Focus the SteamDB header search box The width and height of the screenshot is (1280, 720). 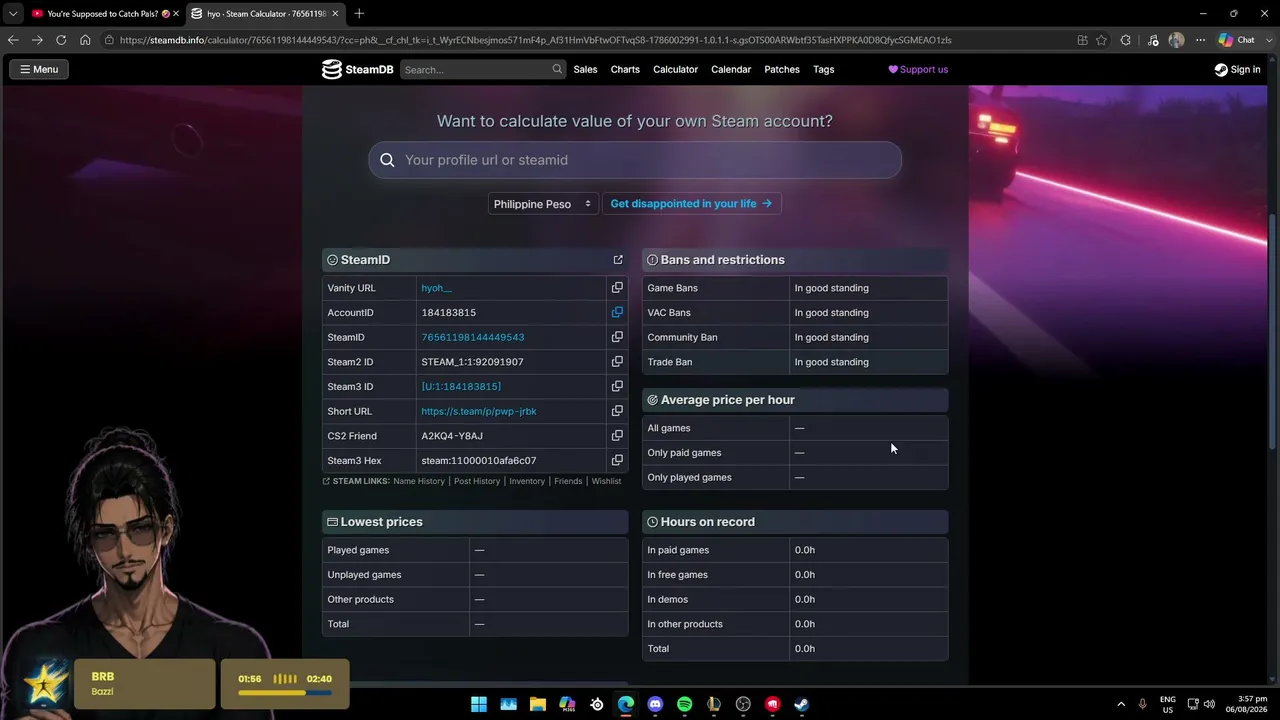(x=483, y=69)
